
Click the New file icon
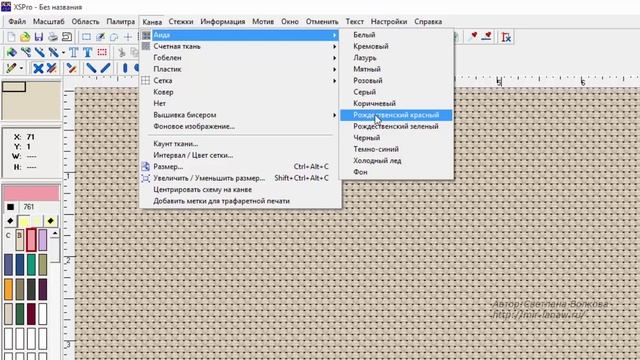click(11, 37)
